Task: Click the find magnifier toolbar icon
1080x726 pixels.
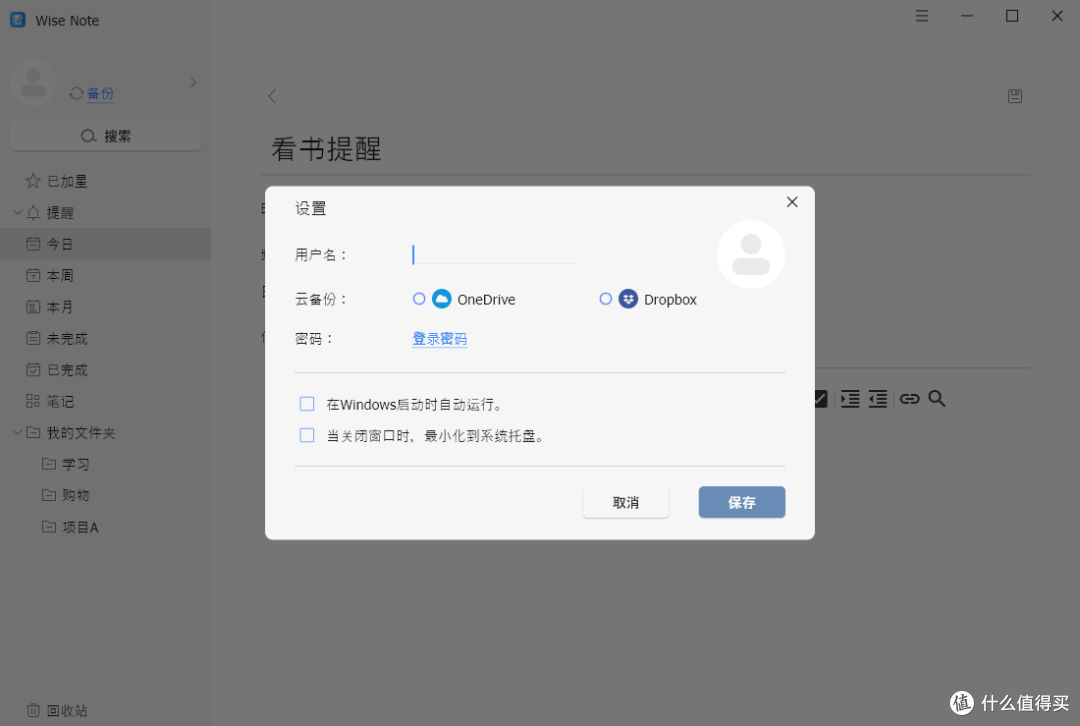Action: click(x=937, y=398)
